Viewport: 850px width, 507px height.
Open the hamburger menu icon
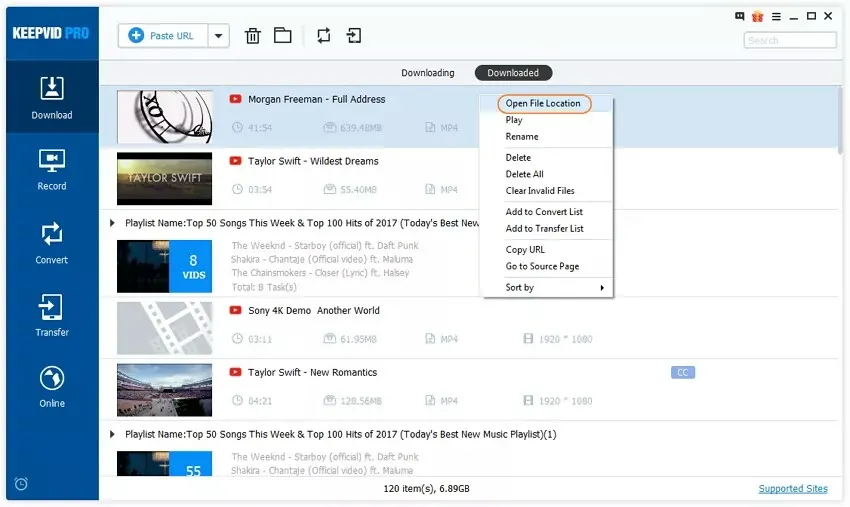pyautogui.click(x=776, y=17)
